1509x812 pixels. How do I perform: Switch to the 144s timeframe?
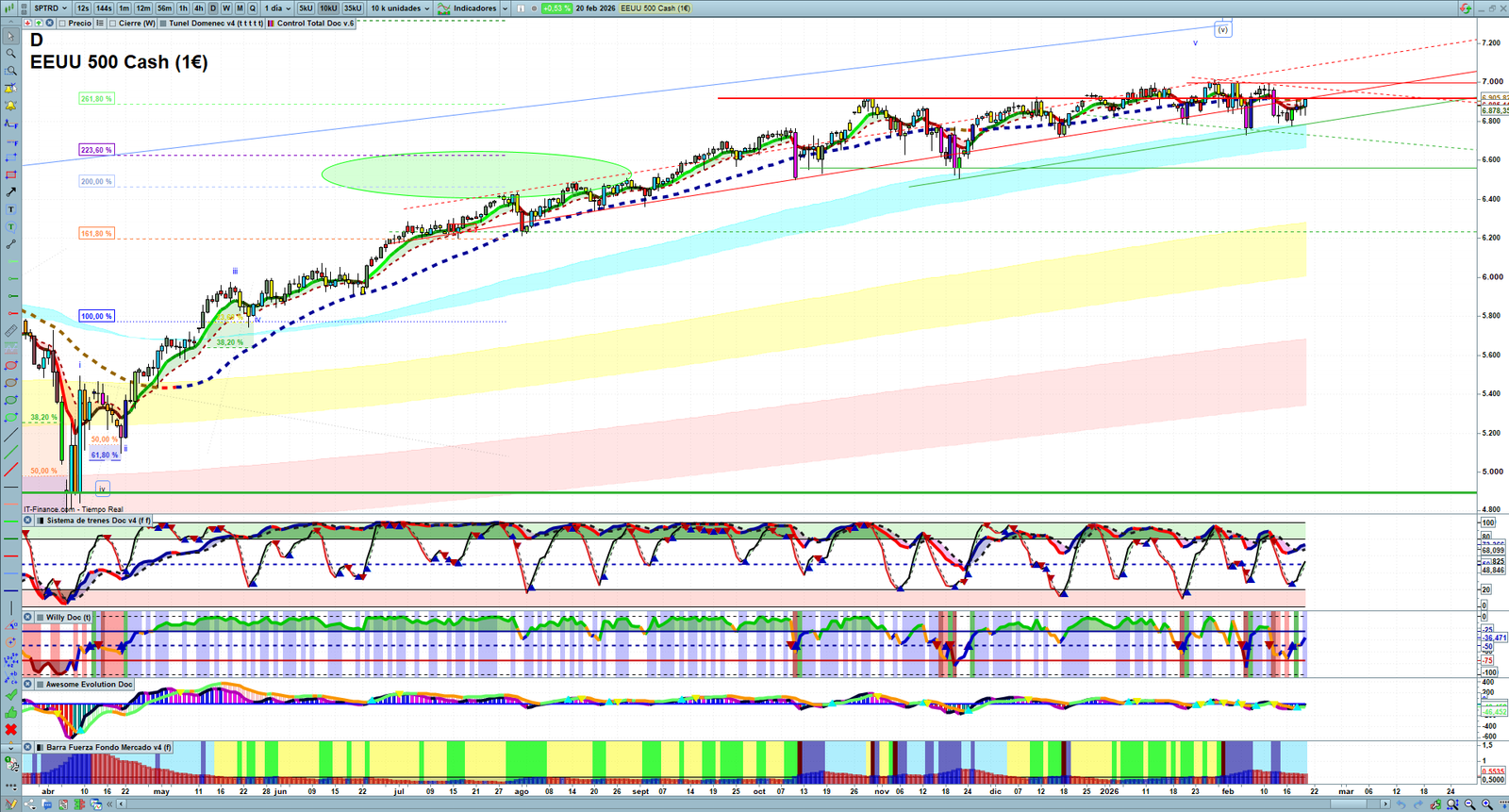click(104, 8)
